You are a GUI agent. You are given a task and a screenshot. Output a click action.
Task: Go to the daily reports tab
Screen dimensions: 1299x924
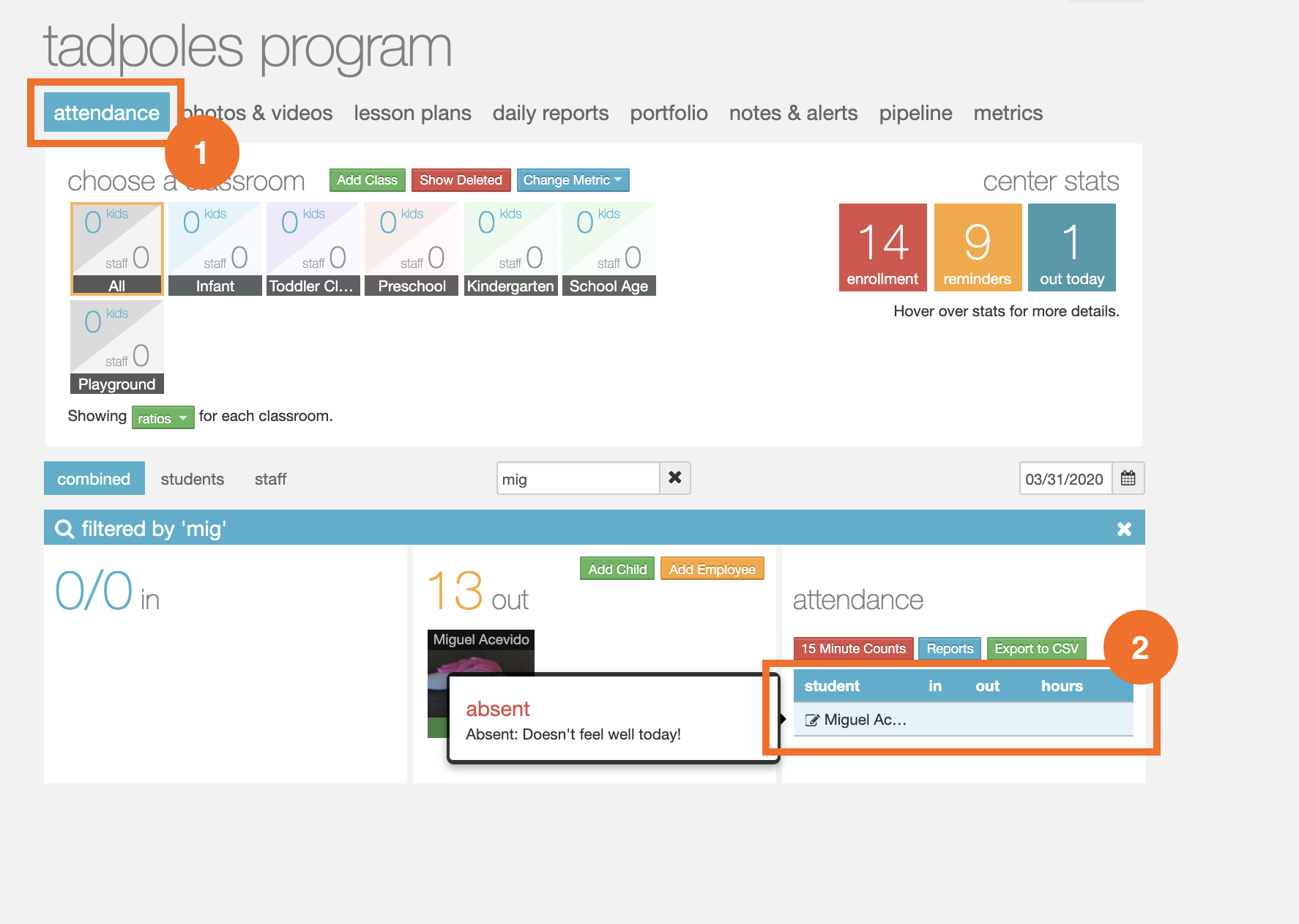pyautogui.click(x=550, y=113)
